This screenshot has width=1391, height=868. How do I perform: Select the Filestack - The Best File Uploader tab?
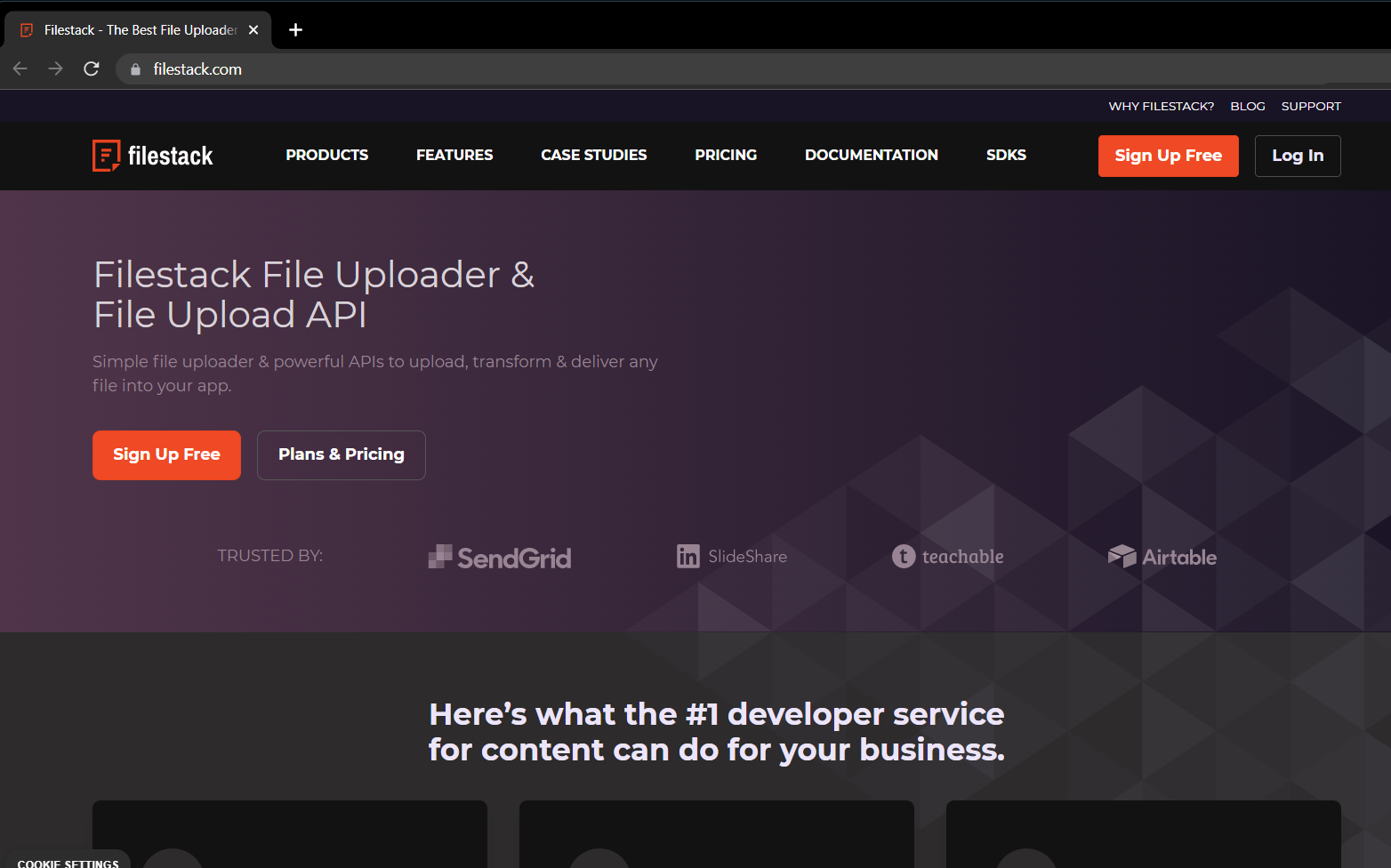[140, 30]
